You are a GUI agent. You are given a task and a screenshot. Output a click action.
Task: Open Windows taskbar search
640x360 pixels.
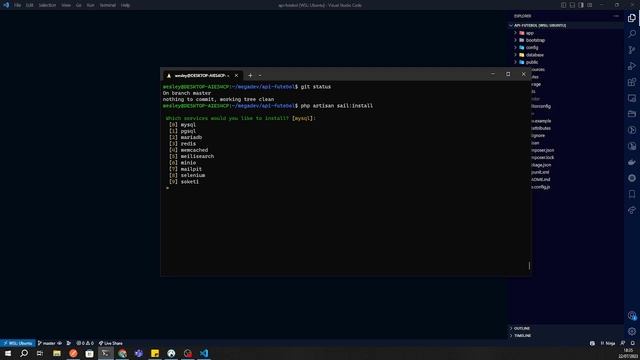click(x=24, y=353)
